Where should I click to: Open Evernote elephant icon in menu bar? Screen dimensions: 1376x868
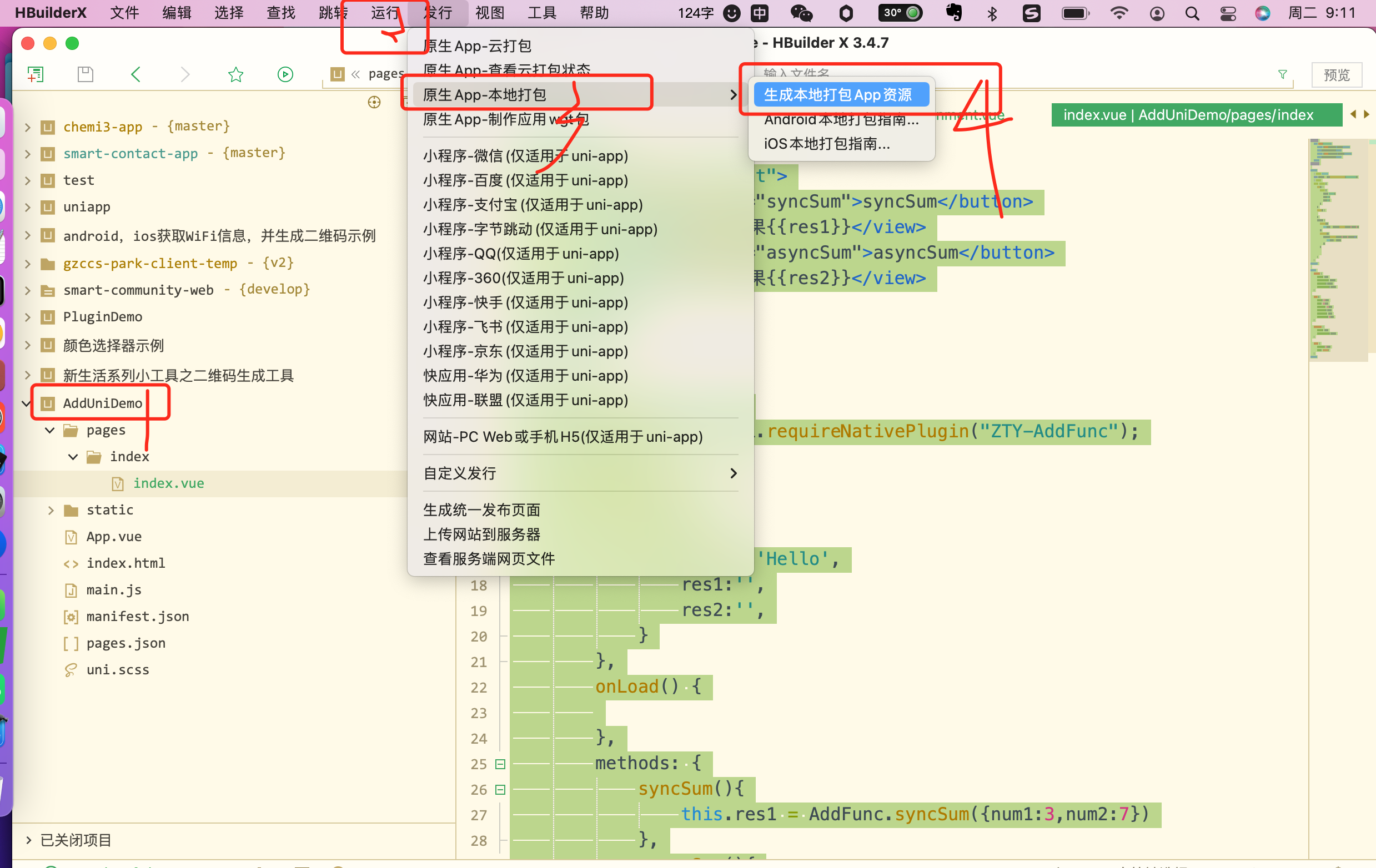[x=954, y=13]
